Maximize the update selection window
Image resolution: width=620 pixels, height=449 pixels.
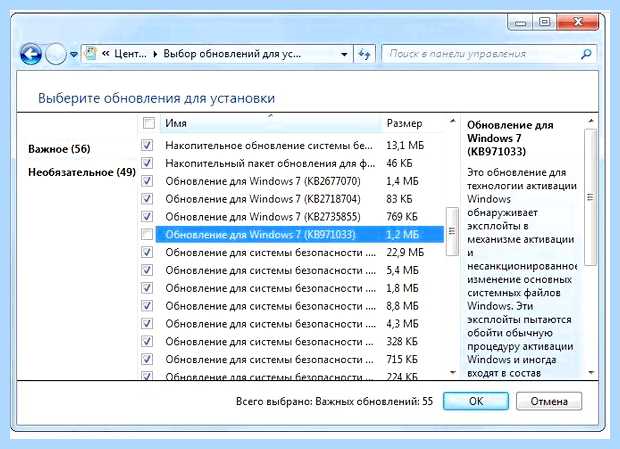click(x=544, y=22)
